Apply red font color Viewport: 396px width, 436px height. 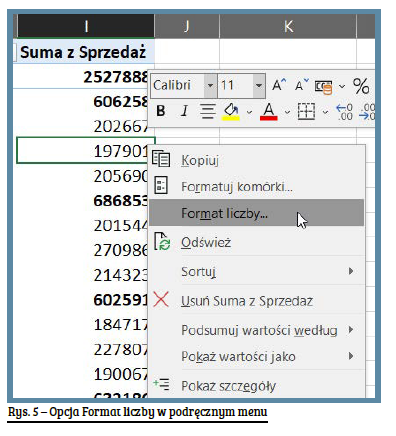coord(269,111)
